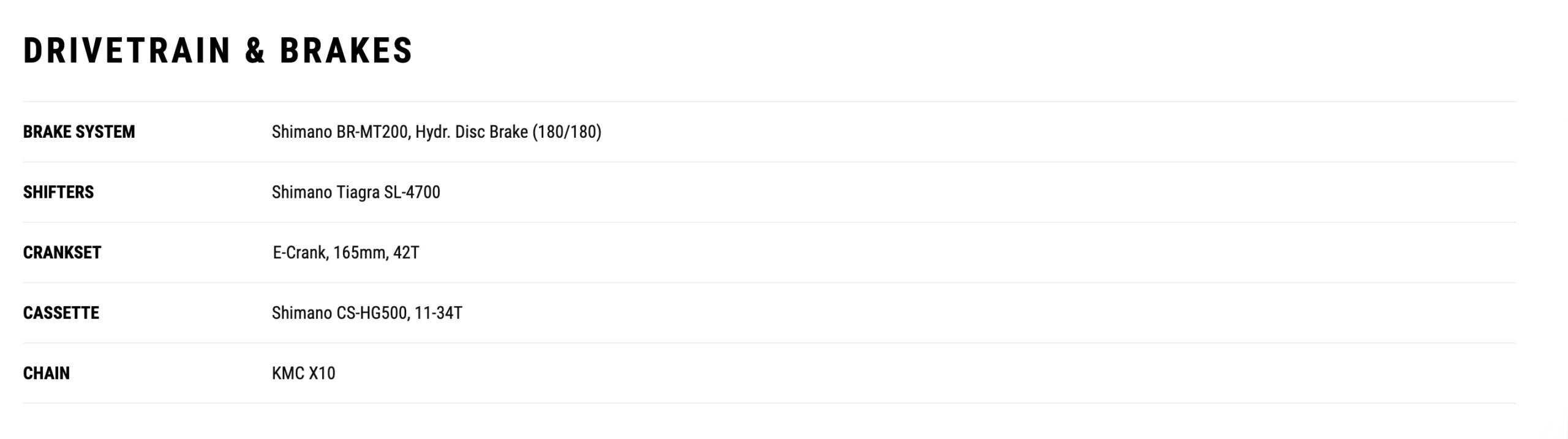
Task: Click the '(180/180)' rotor size text
Action: tap(567, 132)
